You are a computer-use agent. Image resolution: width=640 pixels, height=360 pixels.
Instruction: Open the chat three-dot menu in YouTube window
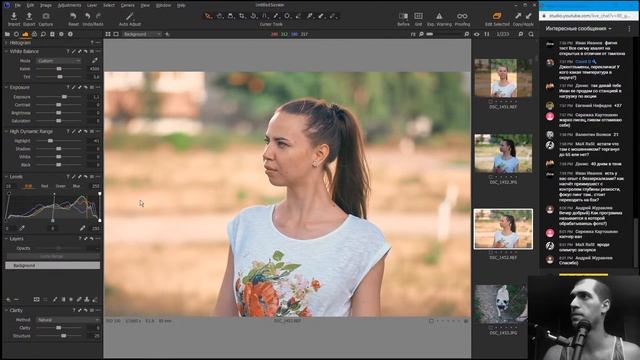(x=629, y=29)
